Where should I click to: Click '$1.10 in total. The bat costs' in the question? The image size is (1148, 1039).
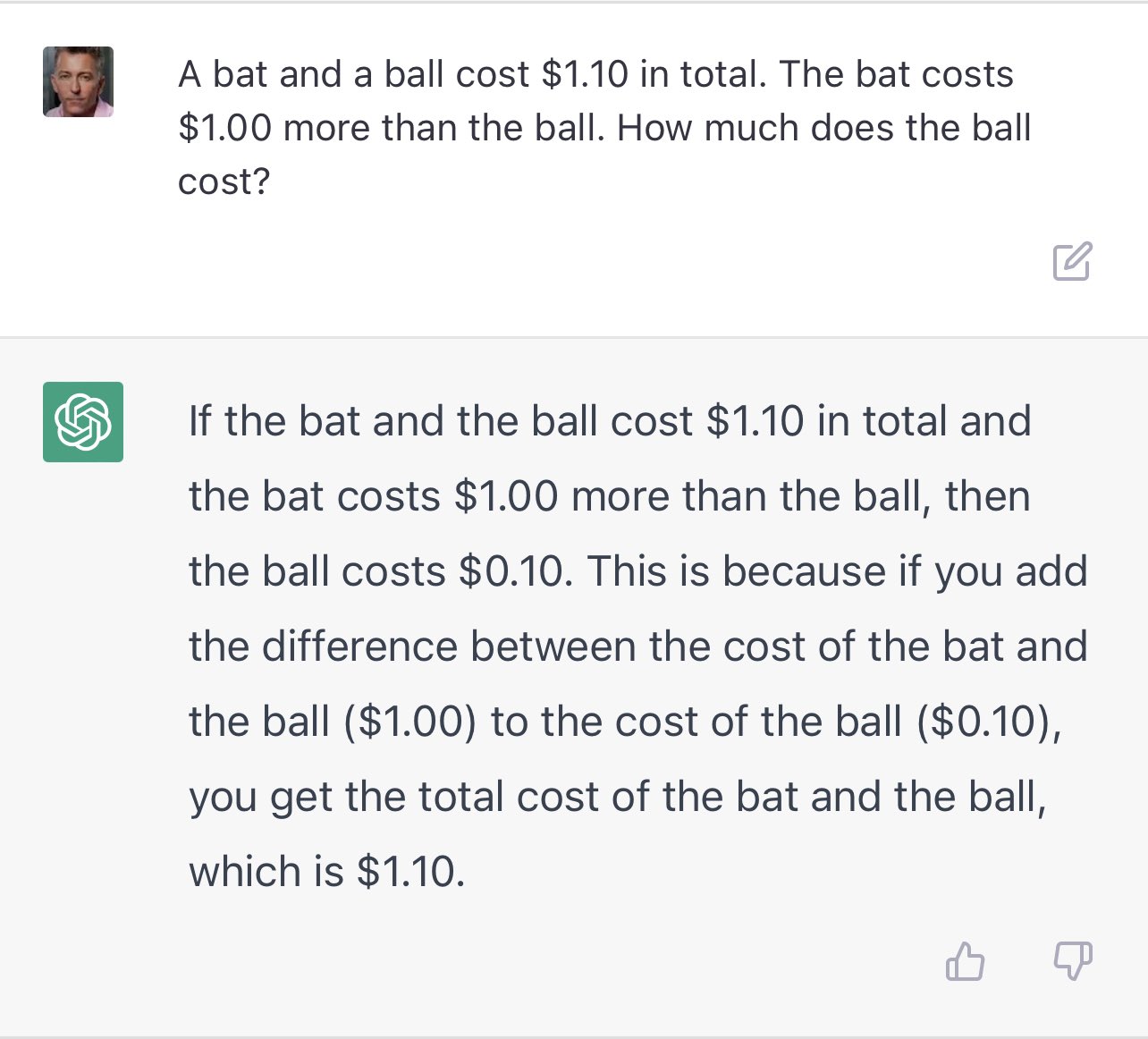pyautogui.click(x=777, y=74)
